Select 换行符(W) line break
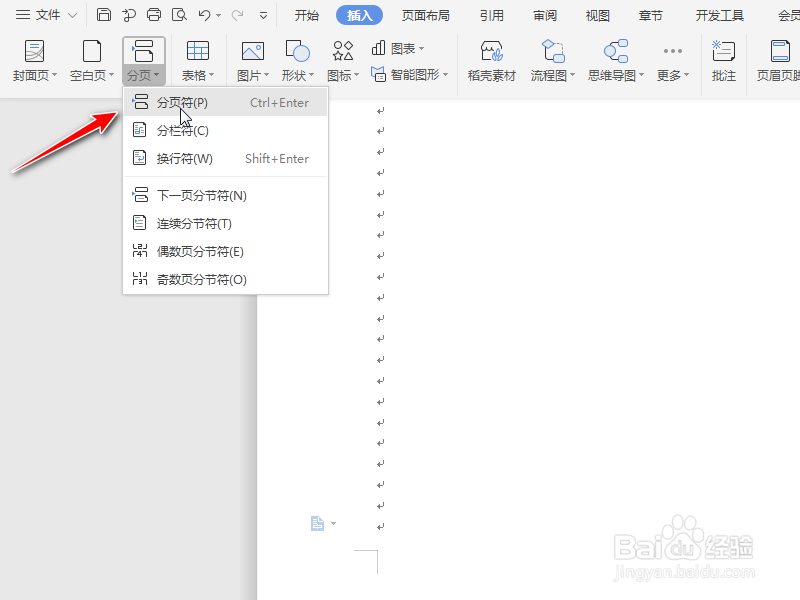Screen dimensions: 800x600 pos(225,159)
